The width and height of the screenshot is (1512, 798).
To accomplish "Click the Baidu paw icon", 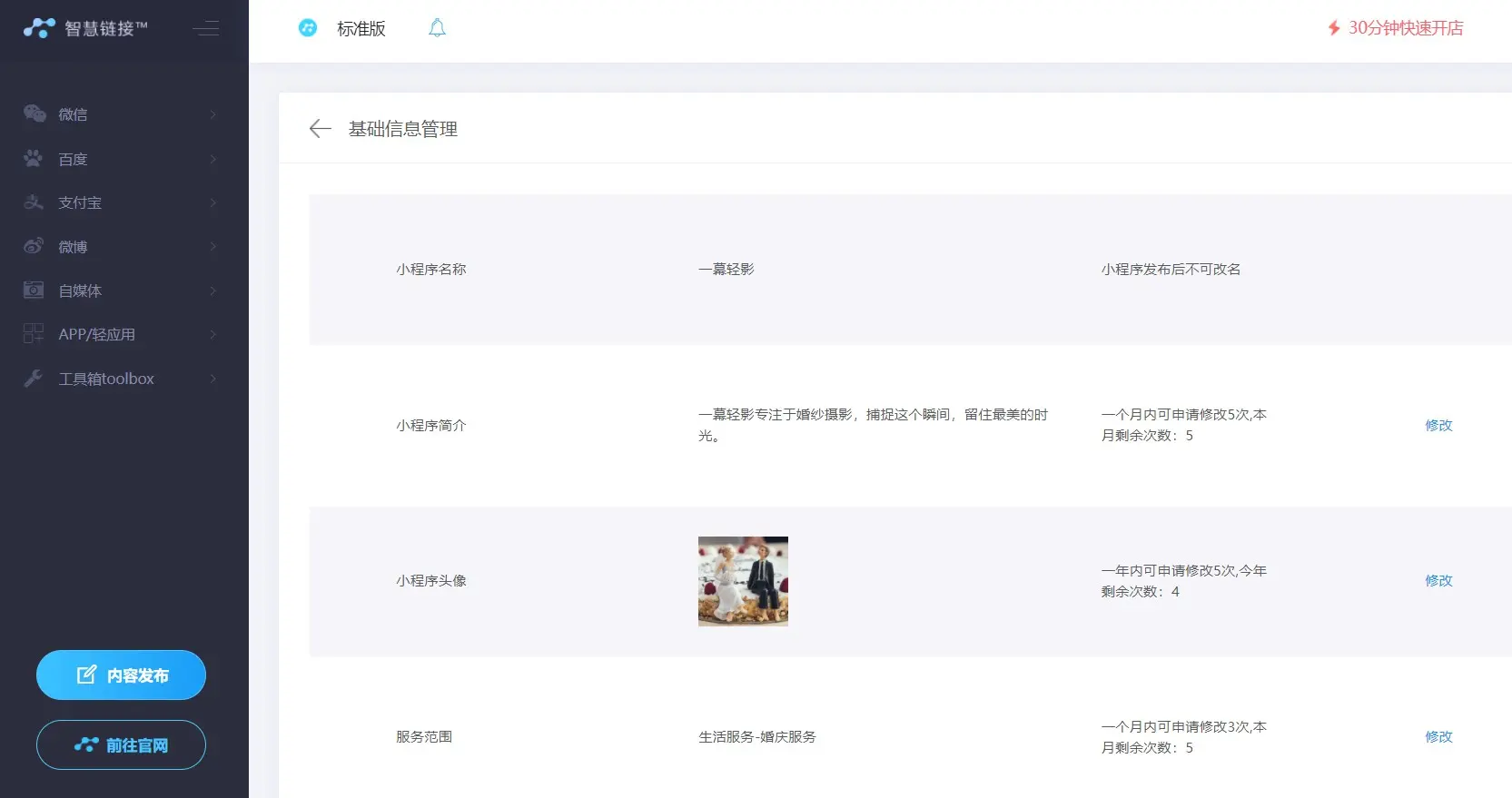I will (x=34, y=159).
